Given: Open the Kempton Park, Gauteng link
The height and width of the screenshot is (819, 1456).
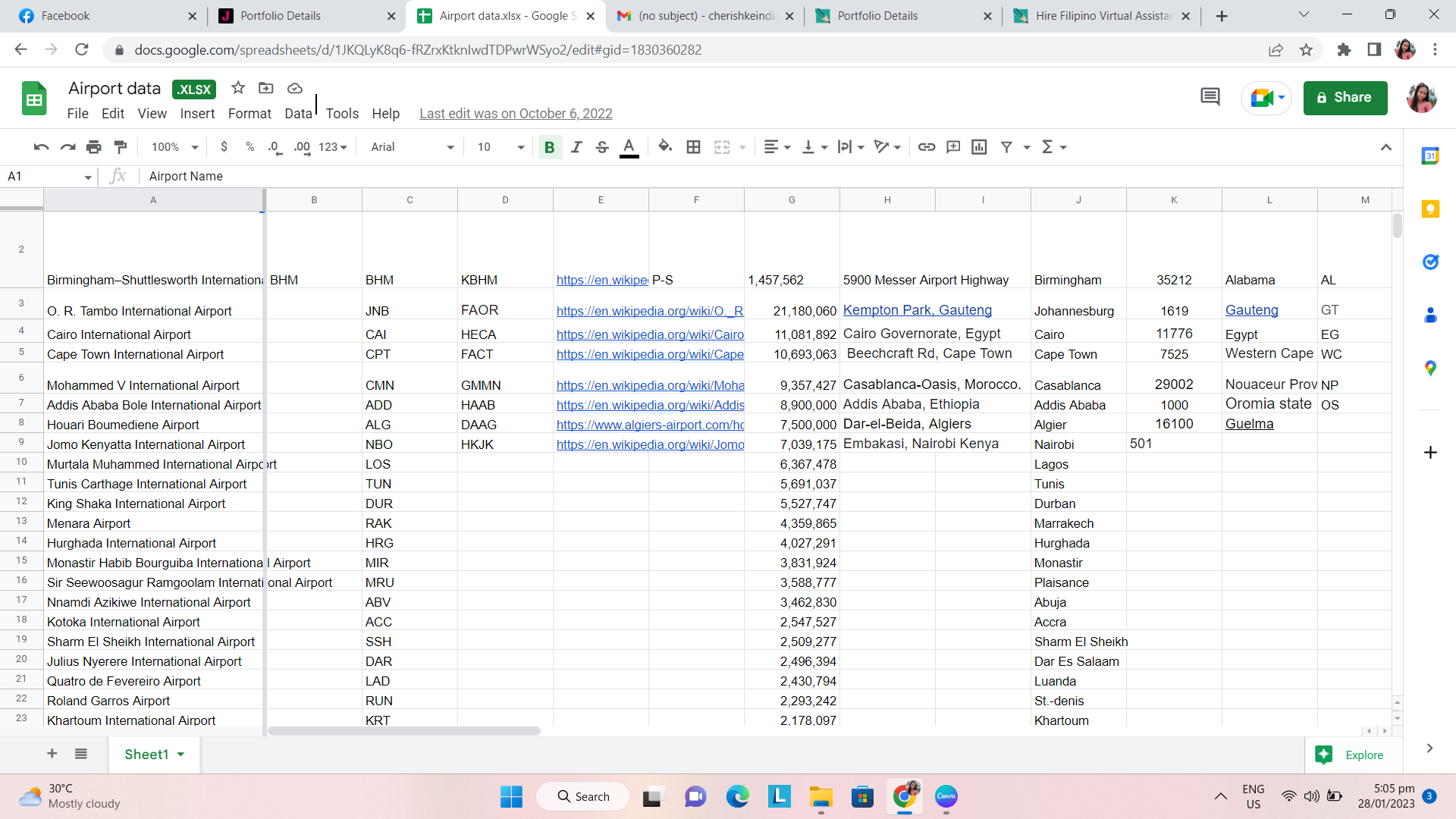Looking at the screenshot, I should click(x=917, y=310).
